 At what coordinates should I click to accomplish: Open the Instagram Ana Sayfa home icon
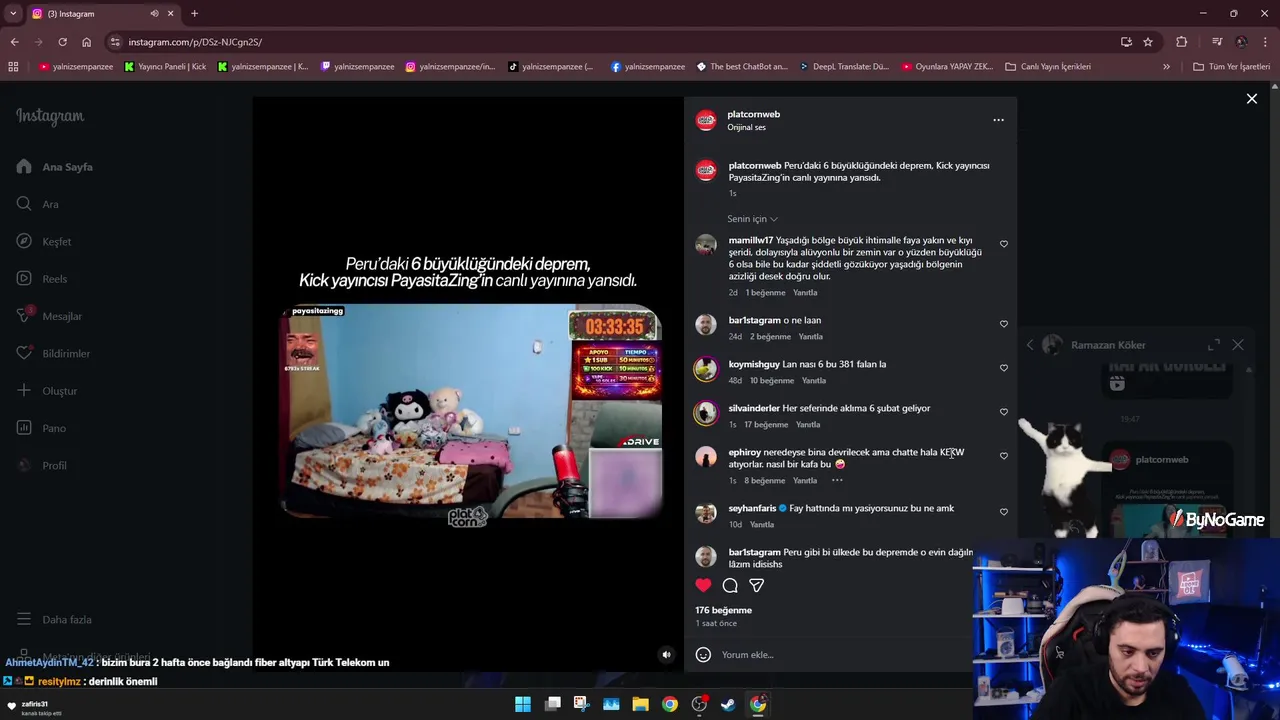24,167
